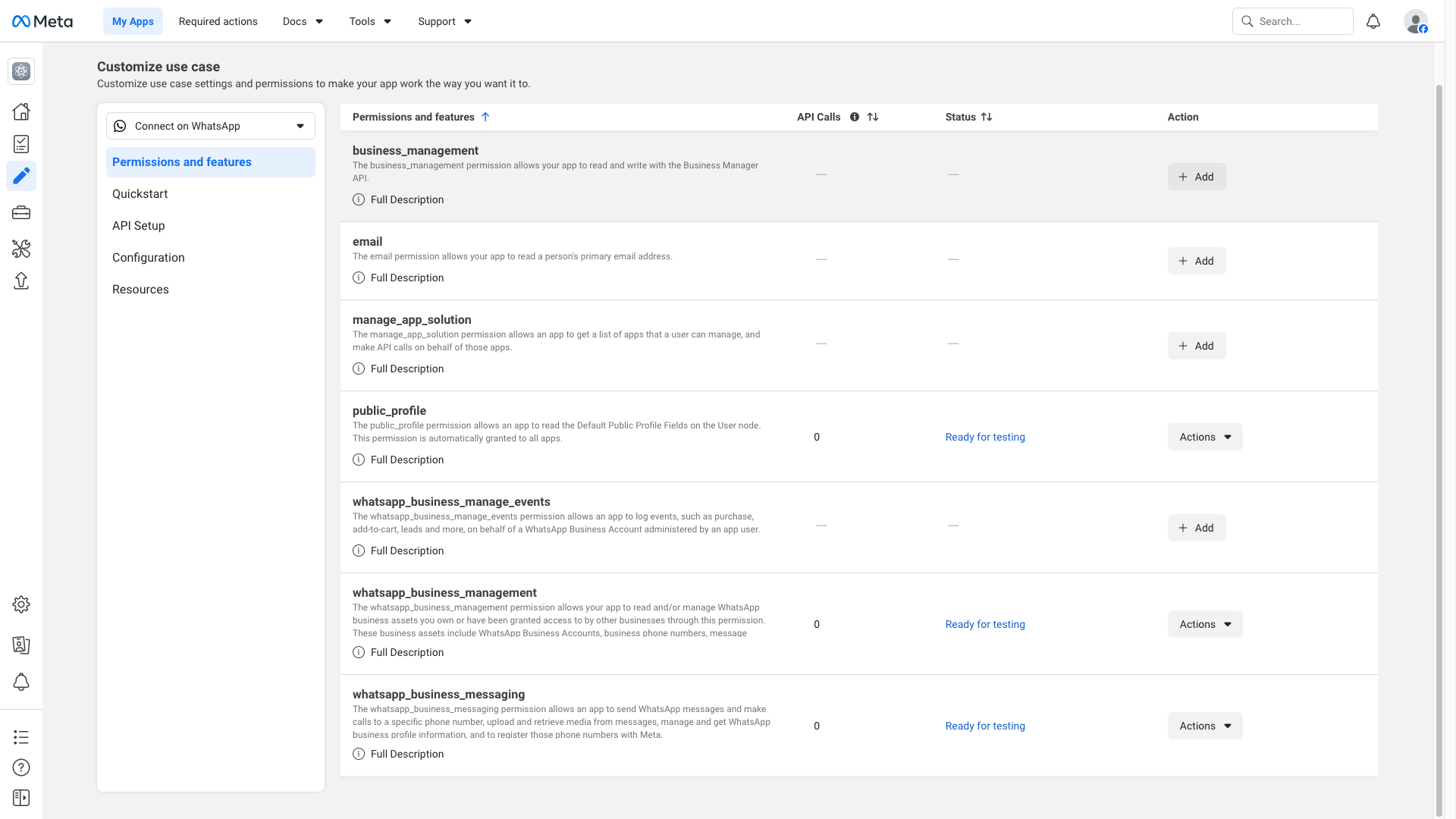Sort Permissions and features ascending arrow

coord(485,117)
